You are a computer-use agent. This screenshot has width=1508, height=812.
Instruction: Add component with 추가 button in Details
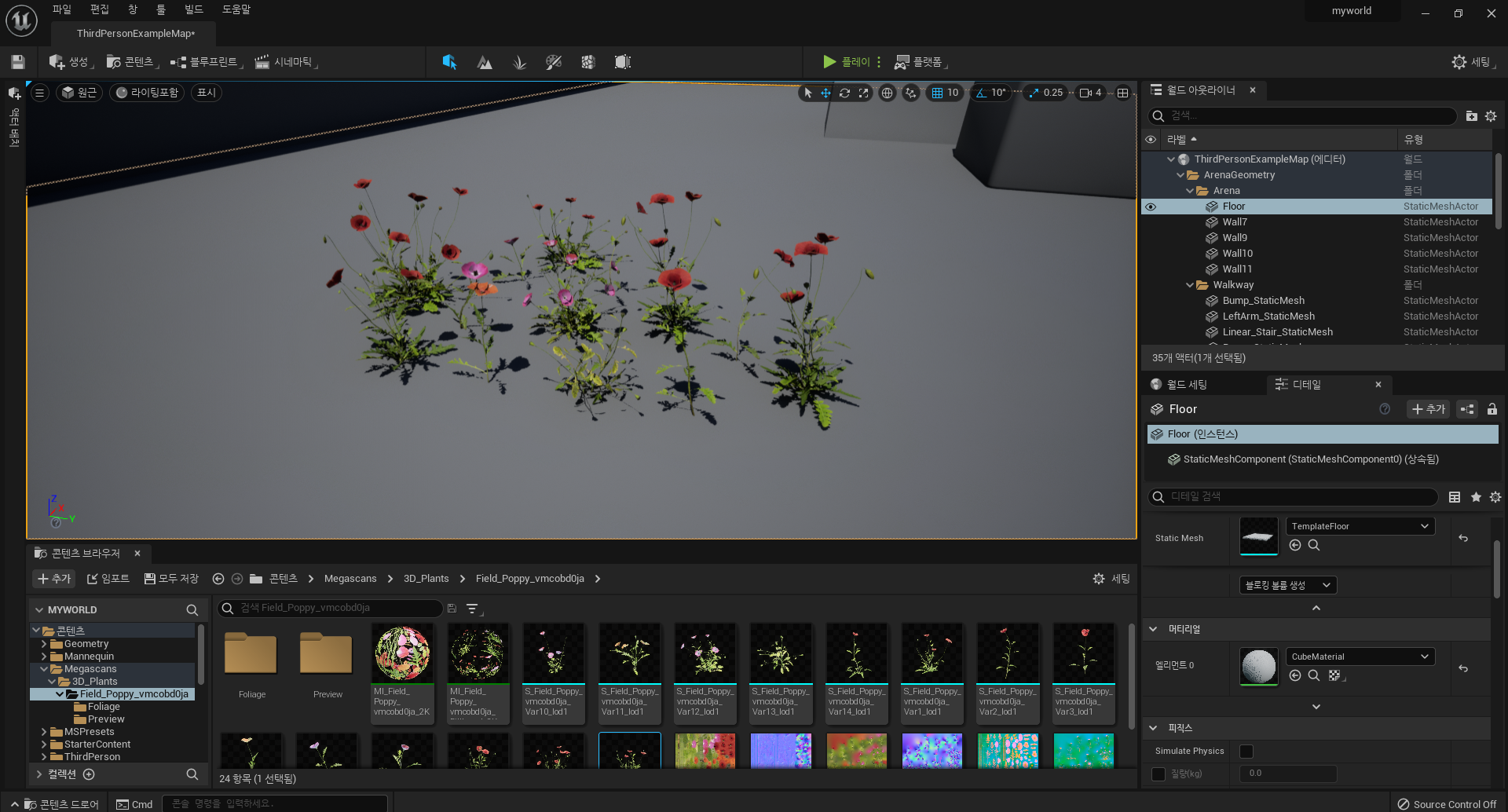pos(1428,409)
